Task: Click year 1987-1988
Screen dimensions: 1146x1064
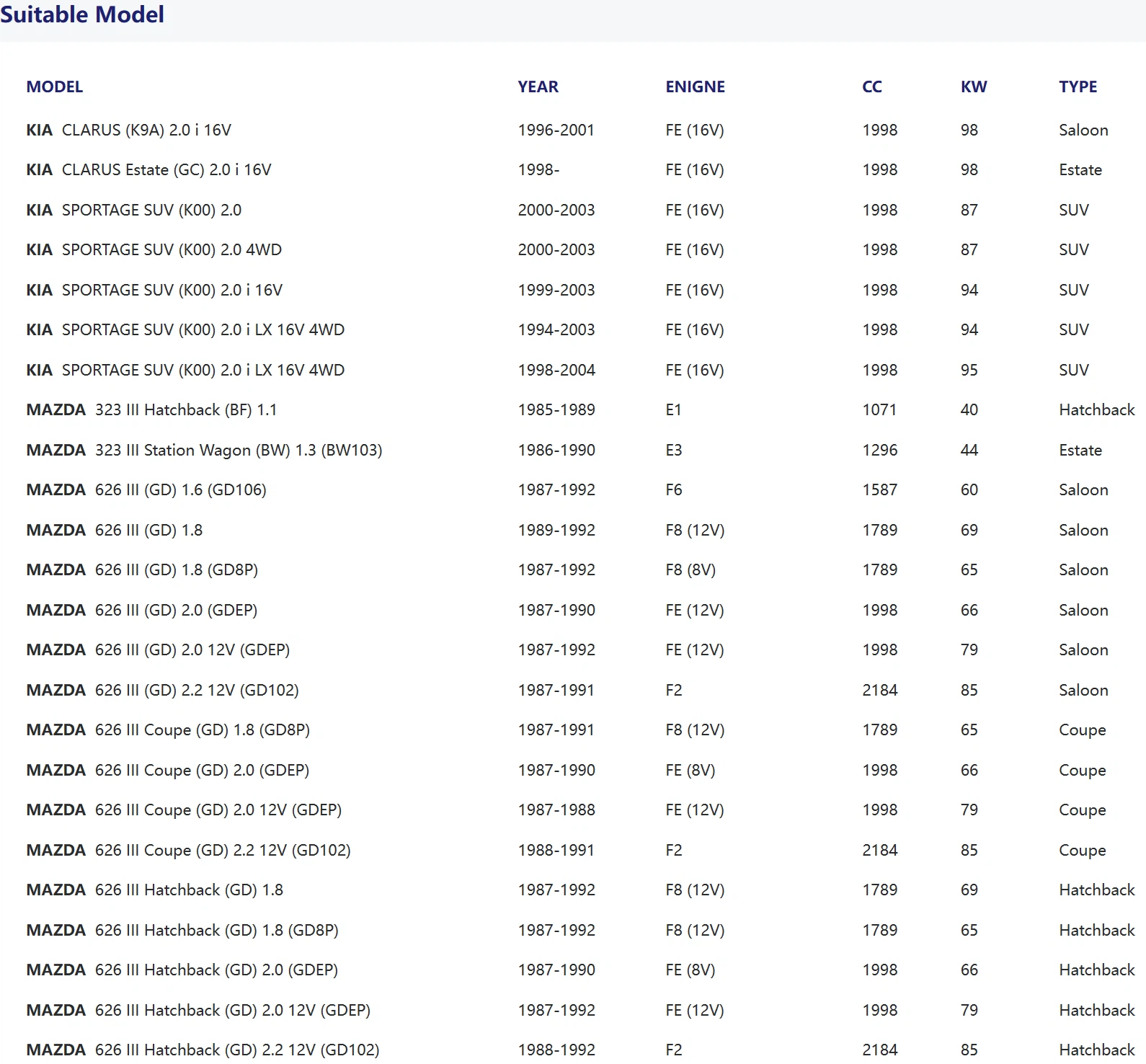Action: click(x=556, y=810)
